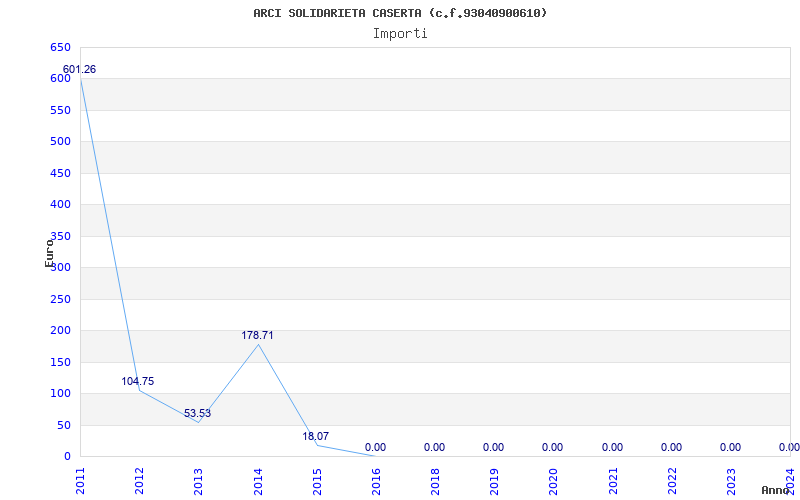Click the 178.71 peak data label

[257, 335]
